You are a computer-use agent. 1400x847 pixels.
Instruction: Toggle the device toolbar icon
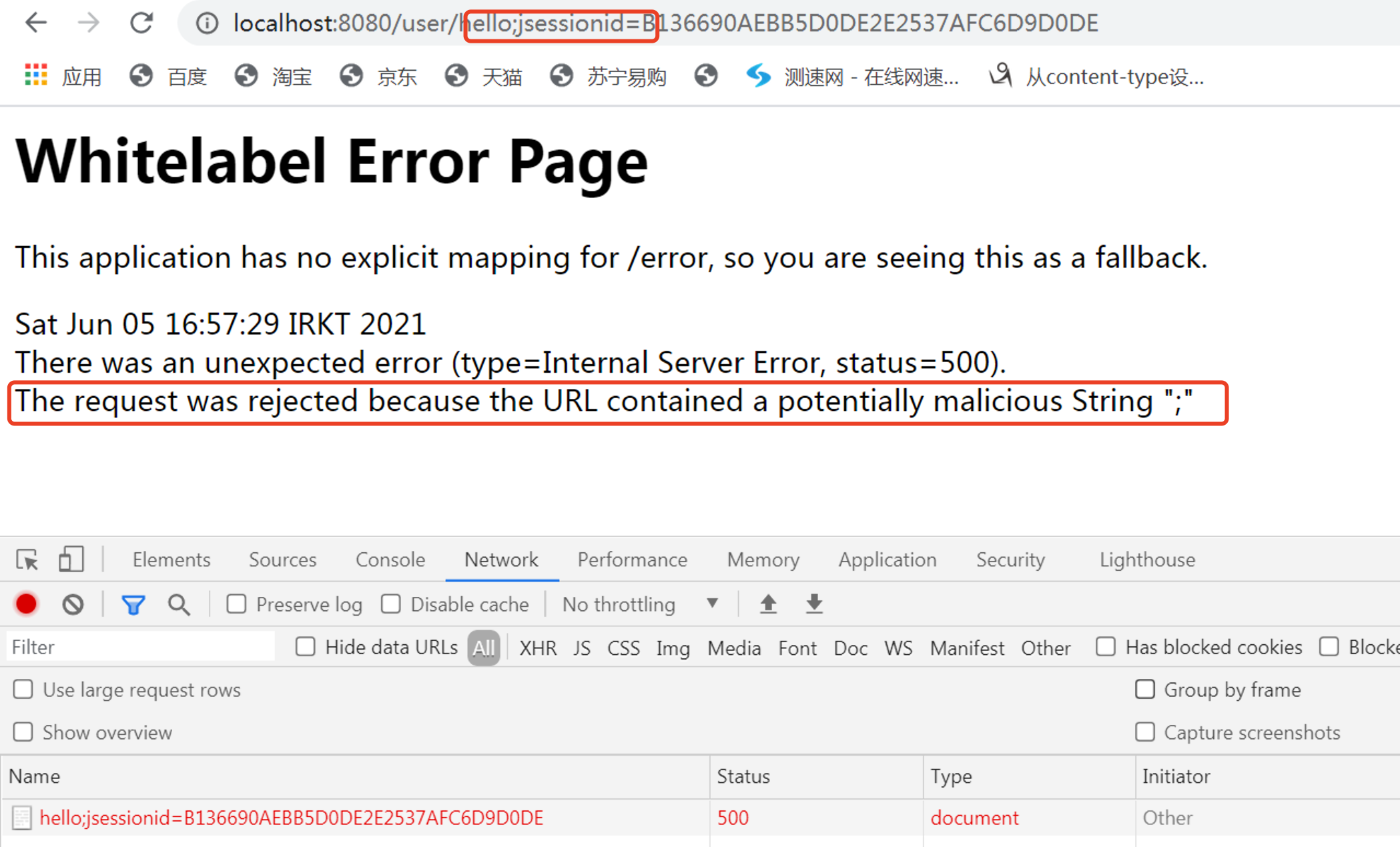click(x=71, y=560)
